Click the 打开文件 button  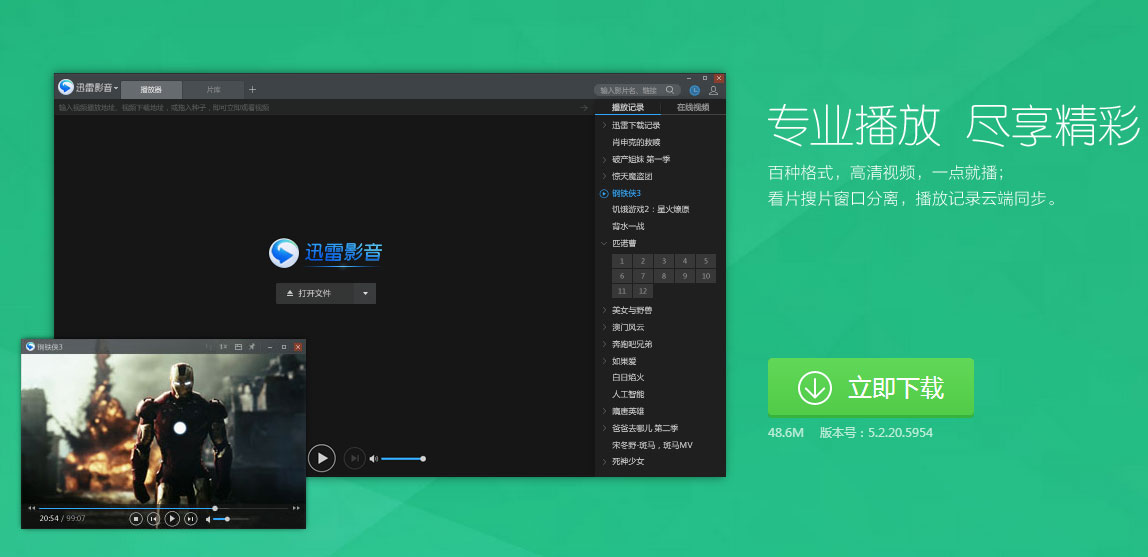click(314, 293)
